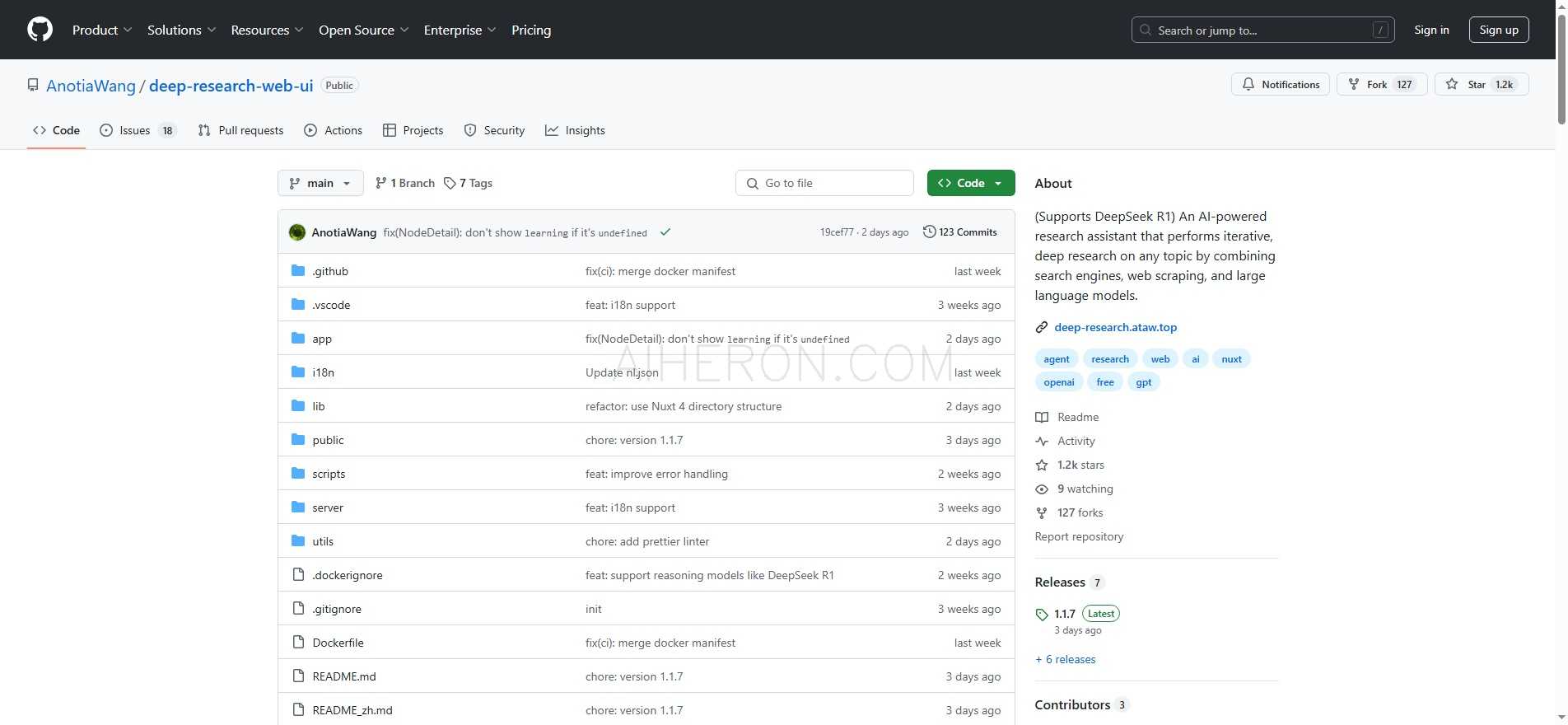Click the lib folder icon
The width and height of the screenshot is (1568, 725).
click(x=298, y=406)
